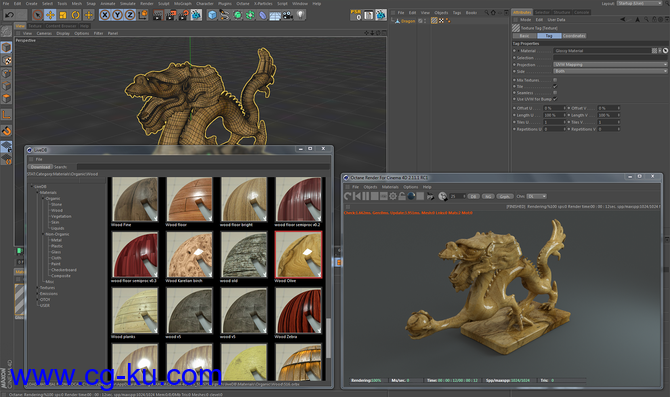
Task: Toggle Dragon object visibility dots
Action: tap(425, 21)
